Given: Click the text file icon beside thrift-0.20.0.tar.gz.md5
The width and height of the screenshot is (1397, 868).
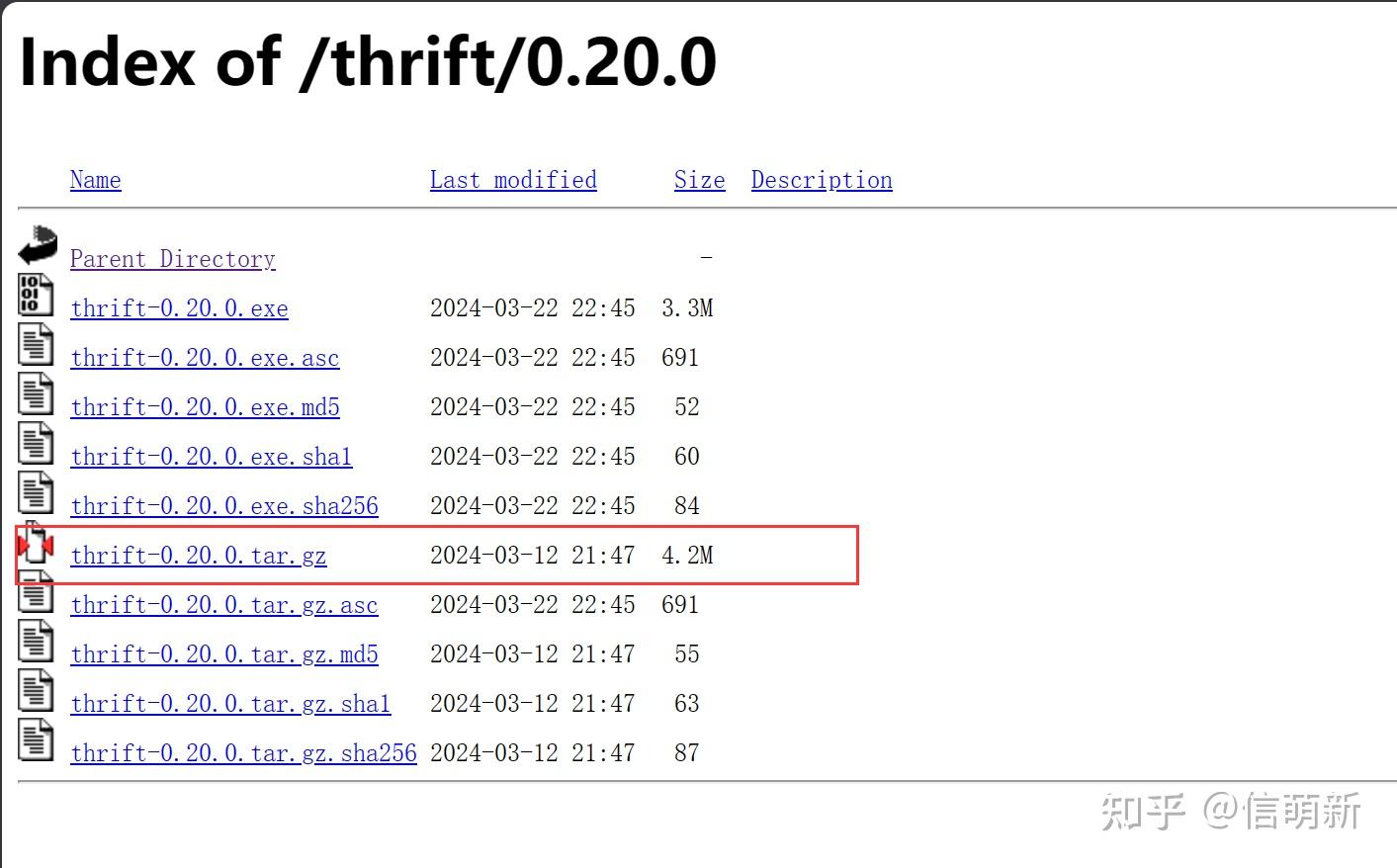Looking at the screenshot, I should [35, 642].
